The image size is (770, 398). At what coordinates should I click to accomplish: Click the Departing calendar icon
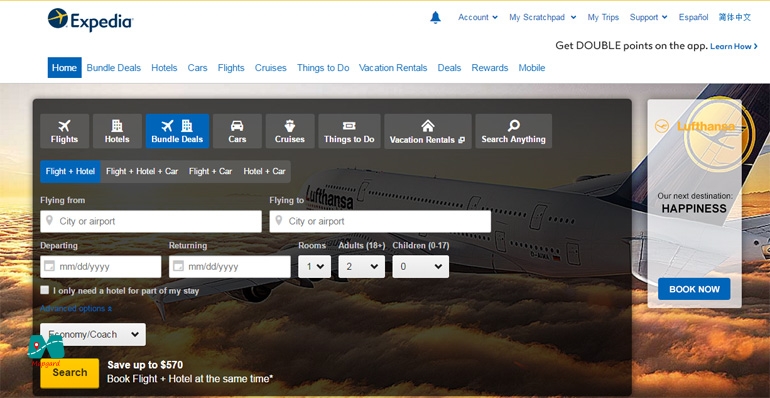tap(49, 266)
